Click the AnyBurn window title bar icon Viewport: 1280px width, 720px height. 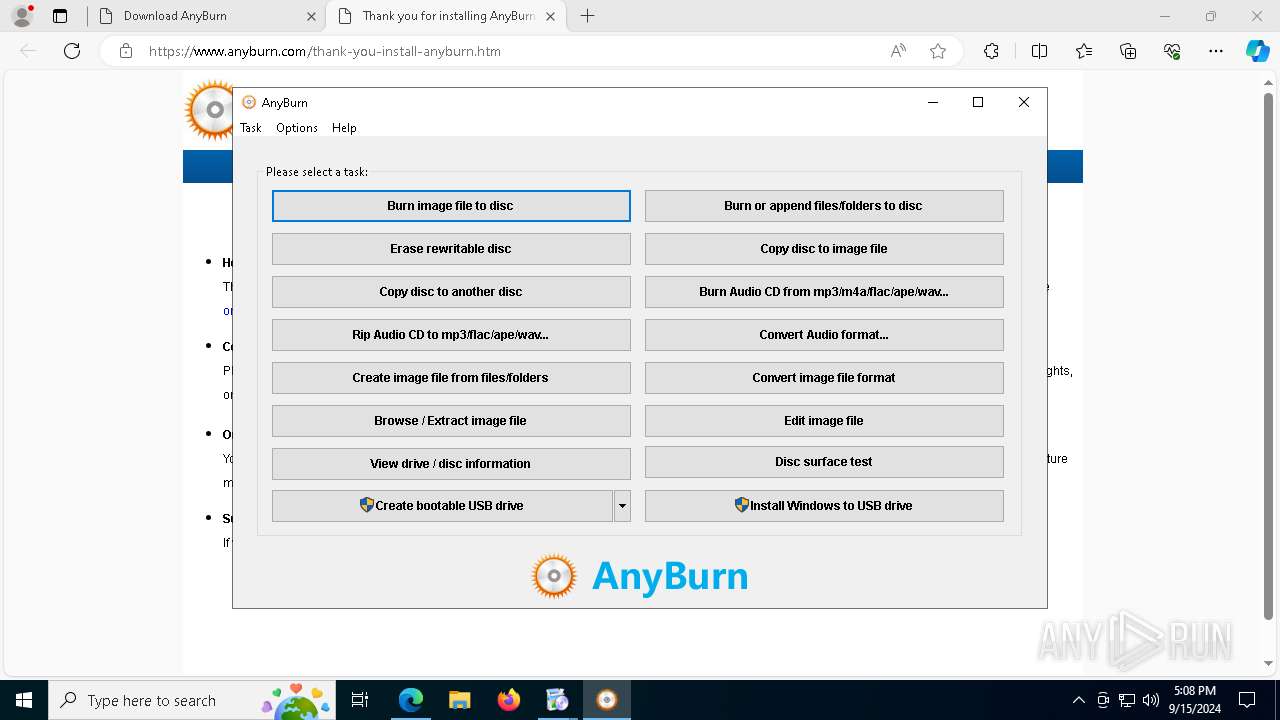coord(249,102)
